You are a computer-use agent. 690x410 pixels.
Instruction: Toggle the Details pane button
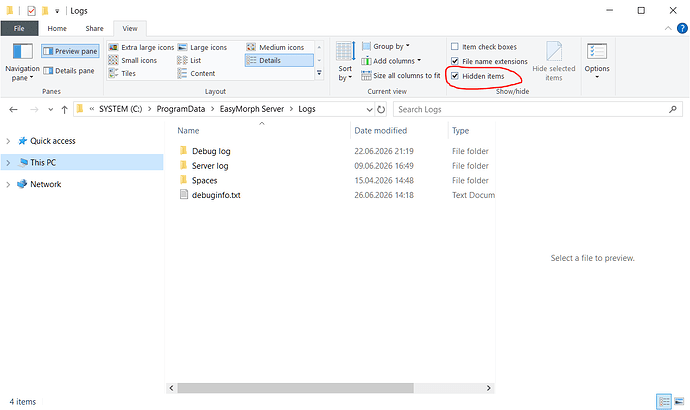click(69, 70)
